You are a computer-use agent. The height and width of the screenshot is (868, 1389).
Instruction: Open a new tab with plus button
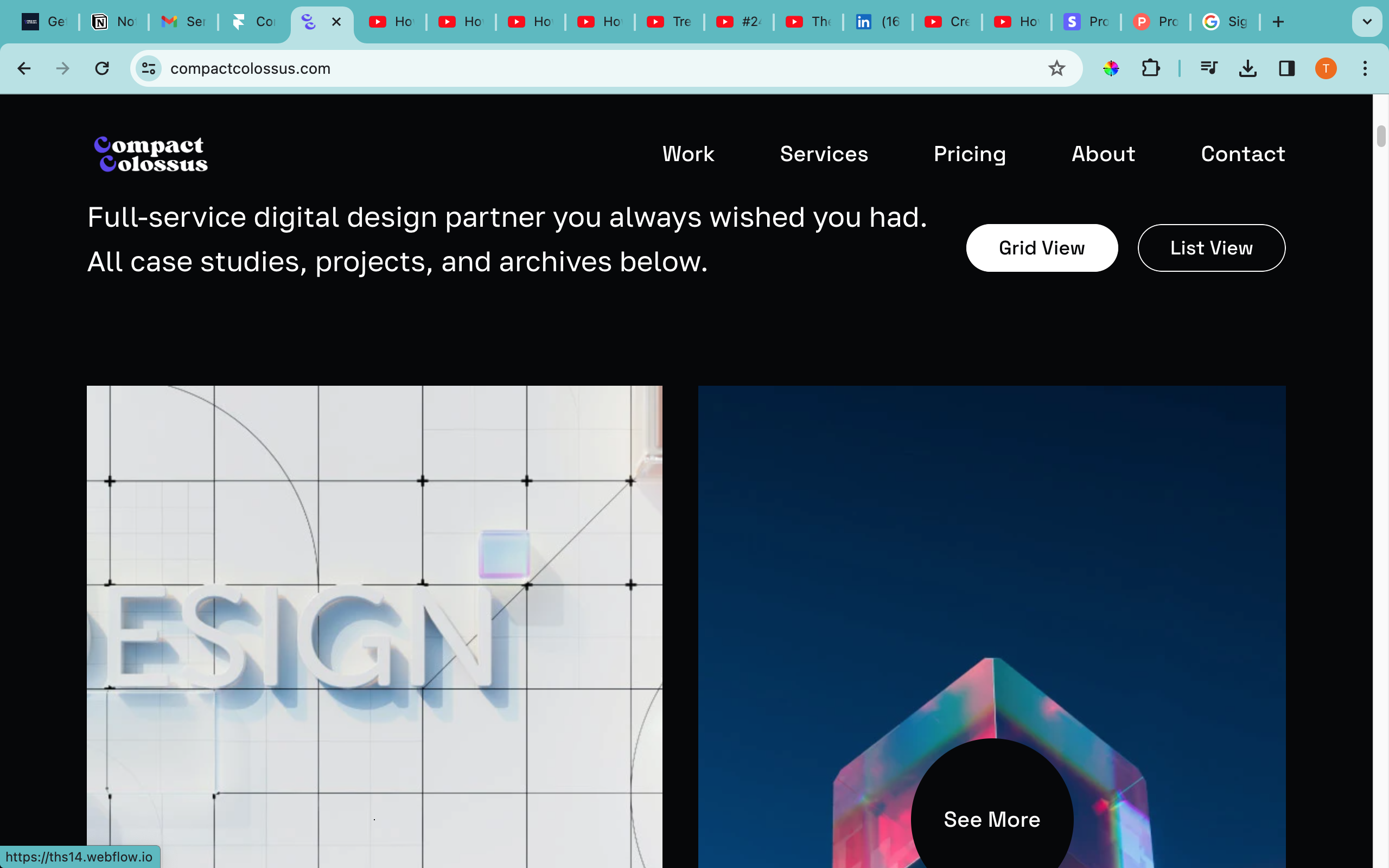1278,22
